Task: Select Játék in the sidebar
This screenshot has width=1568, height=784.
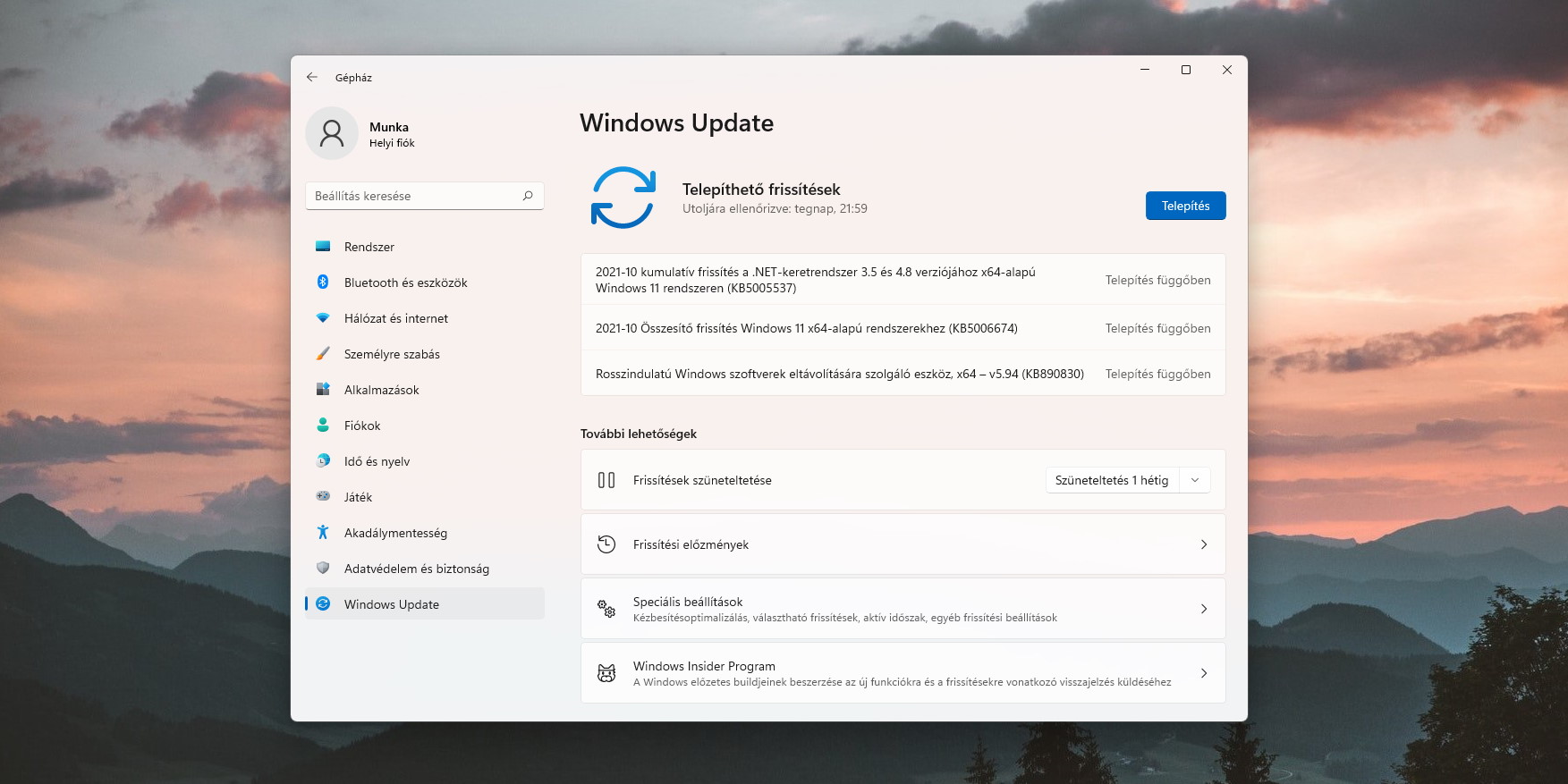Action: (425, 497)
